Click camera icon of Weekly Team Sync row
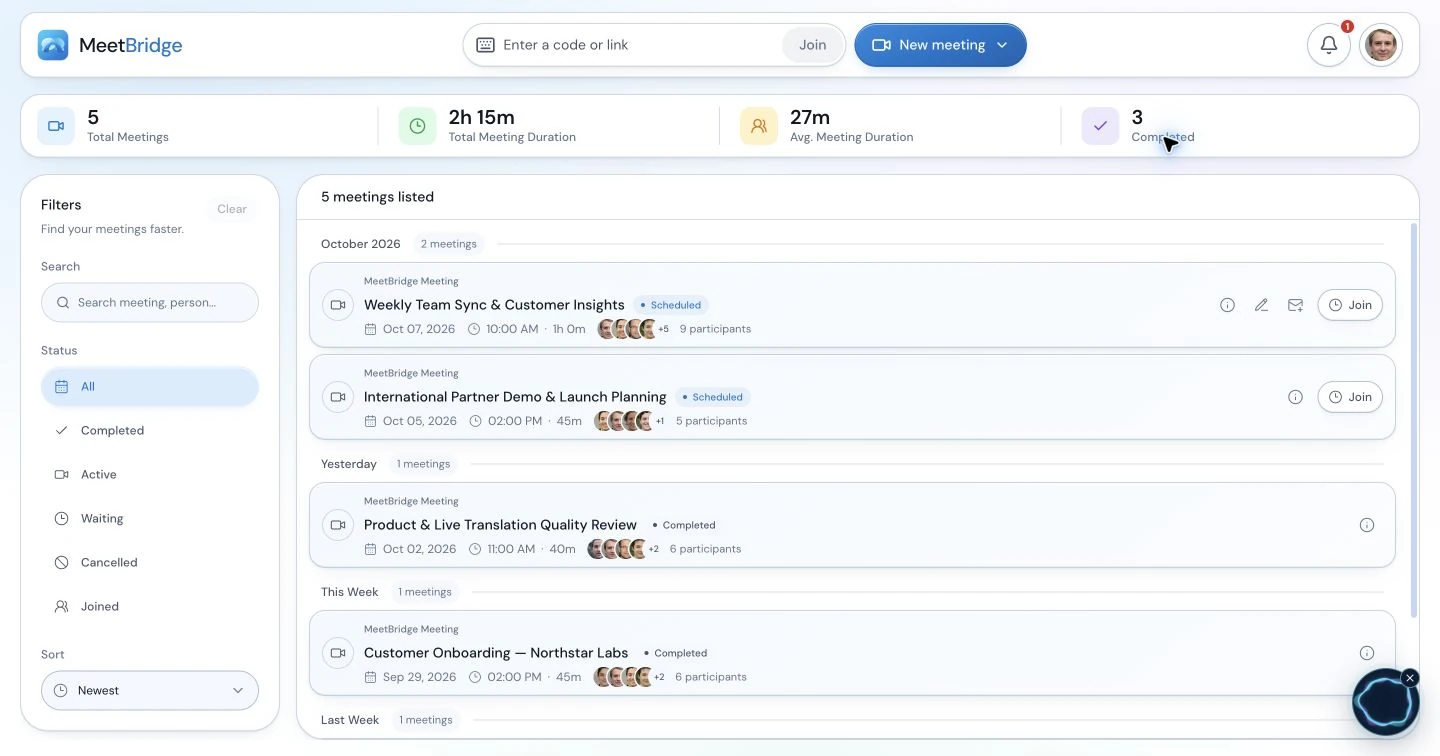This screenshot has height=756, width=1440. coord(338,305)
